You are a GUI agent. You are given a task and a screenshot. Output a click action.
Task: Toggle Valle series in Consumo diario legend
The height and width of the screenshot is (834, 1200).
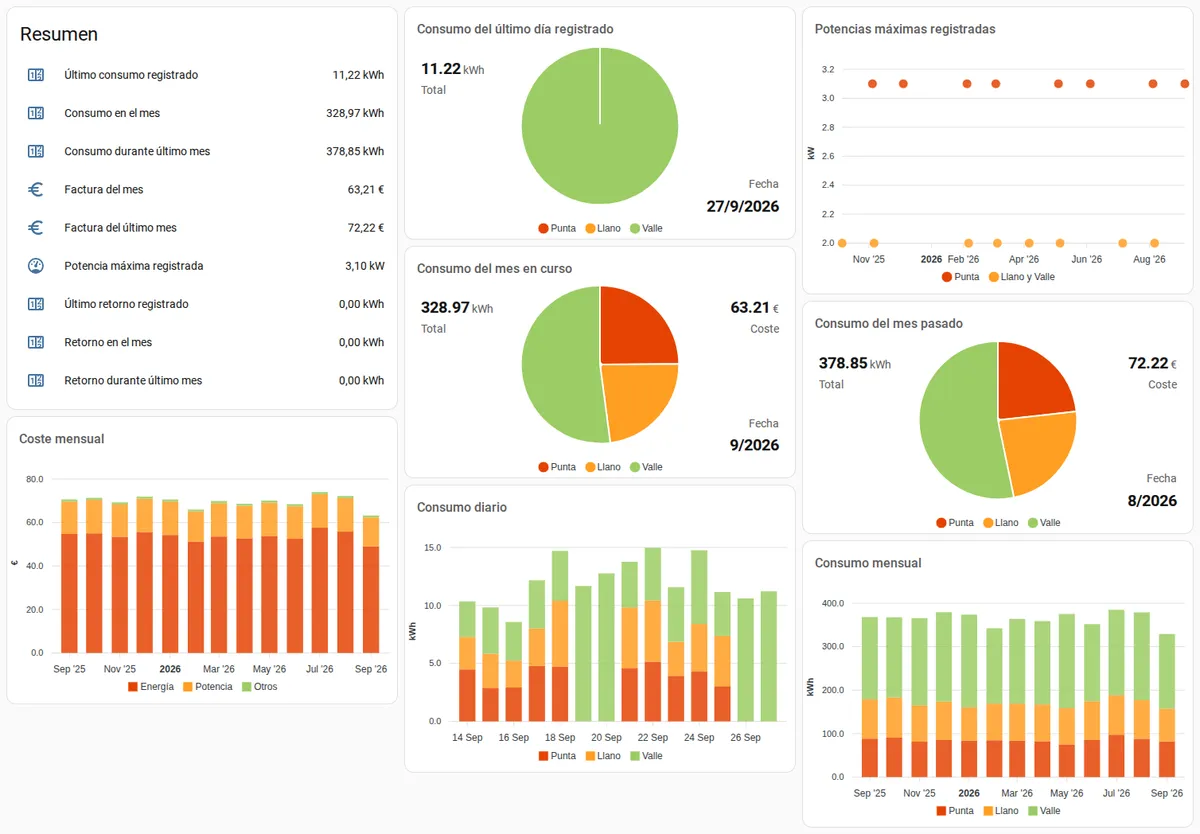646,756
